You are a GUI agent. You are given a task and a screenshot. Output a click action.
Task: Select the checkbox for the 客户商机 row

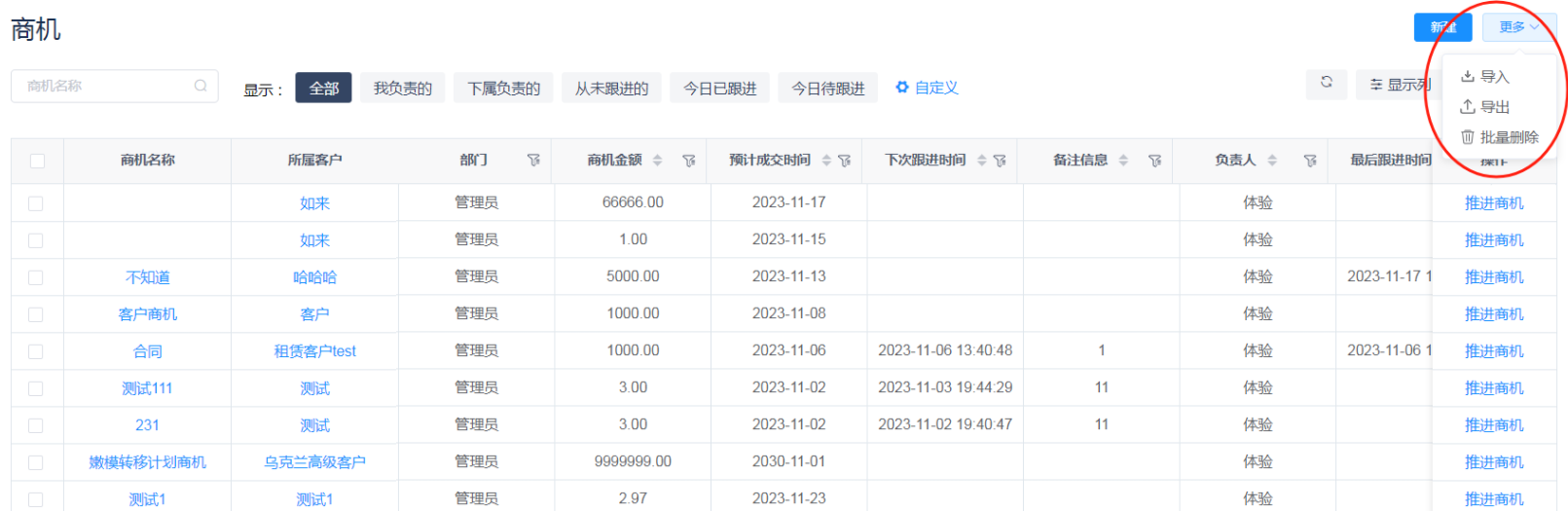click(36, 314)
